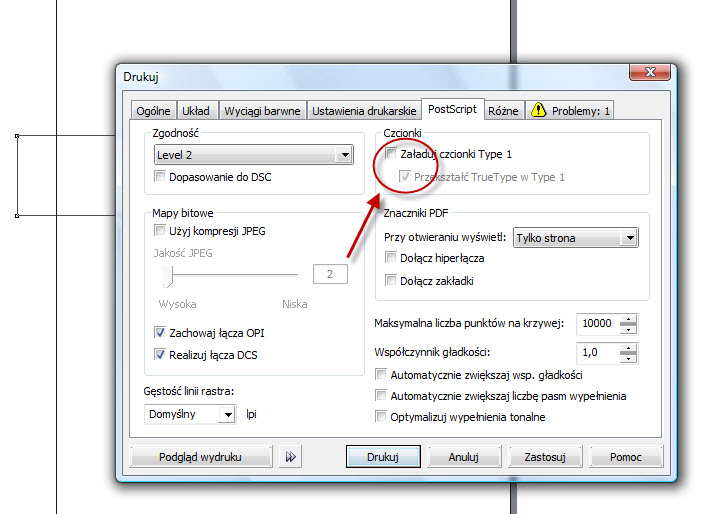Image resolution: width=708 pixels, height=514 pixels.
Task: Decrease the smoothness coefficient value
Action: (628, 357)
